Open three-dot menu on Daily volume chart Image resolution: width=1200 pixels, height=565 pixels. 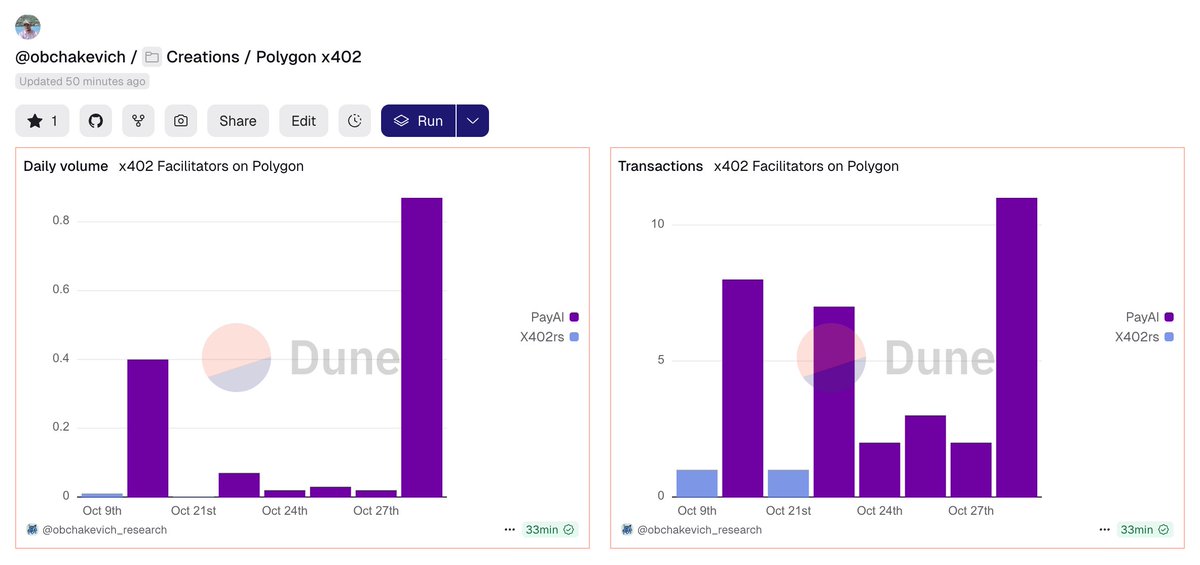pyautogui.click(x=510, y=530)
